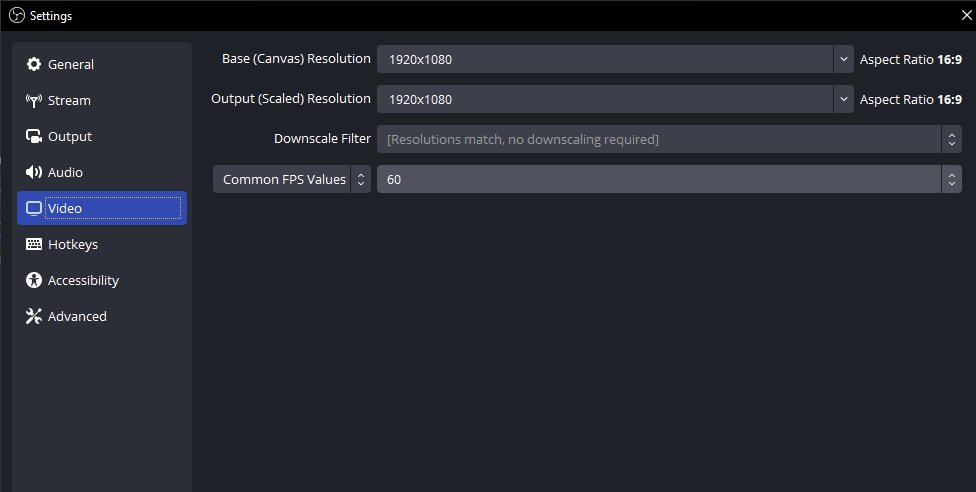The width and height of the screenshot is (976, 492).
Task: Open Common FPS Values type selector
Action: click(292, 179)
